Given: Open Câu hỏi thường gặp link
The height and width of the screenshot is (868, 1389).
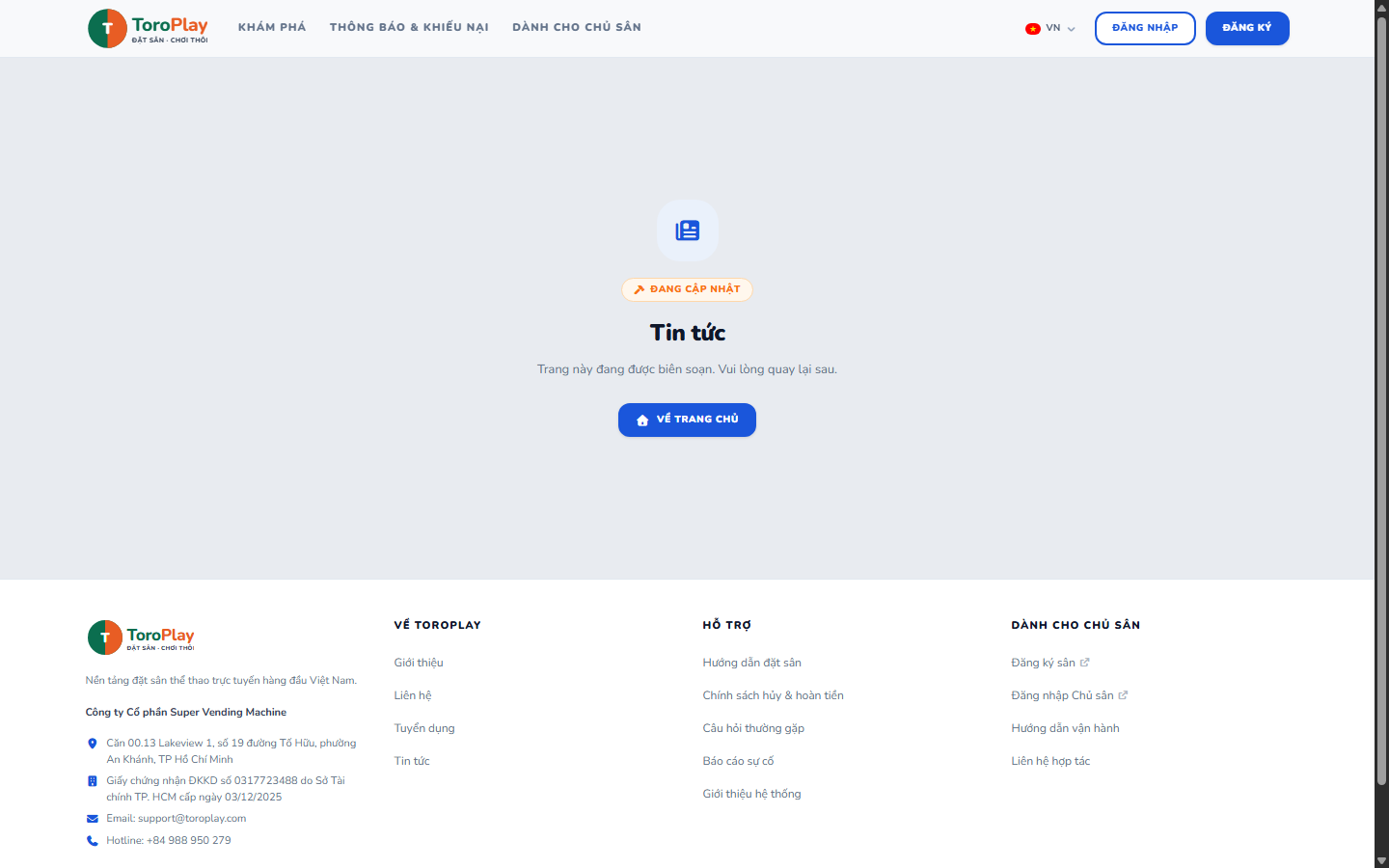Looking at the screenshot, I should 753,728.
